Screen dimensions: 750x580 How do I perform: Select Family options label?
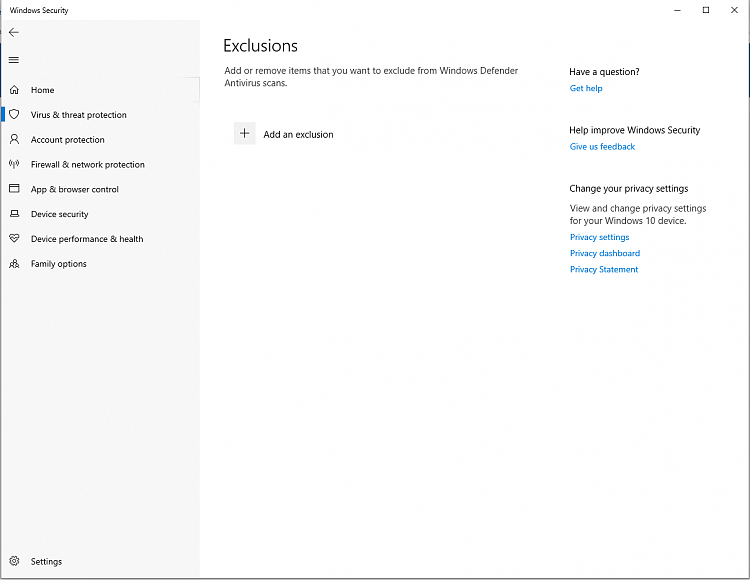click(x=59, y=264)
